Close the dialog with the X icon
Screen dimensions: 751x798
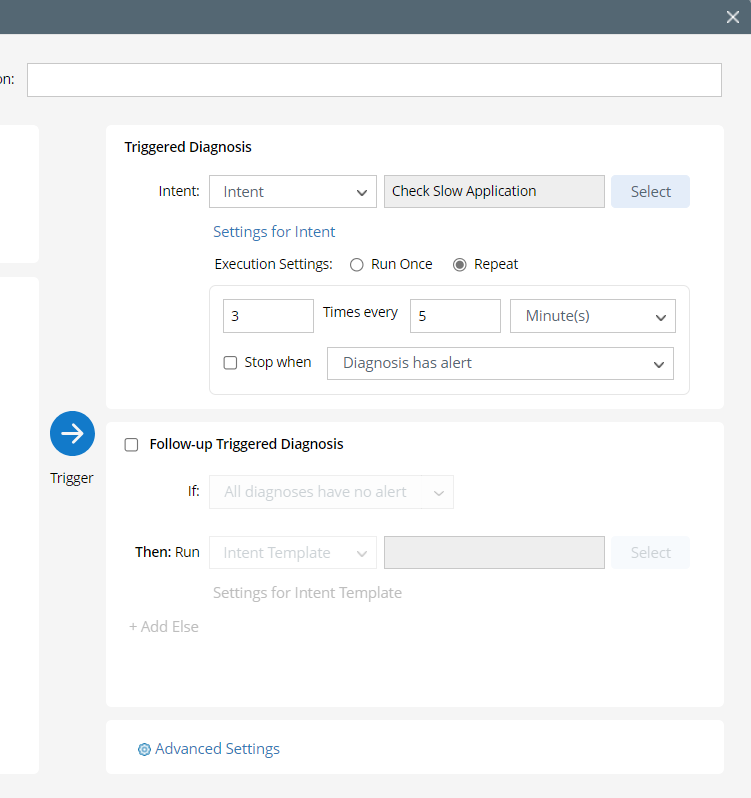[732, 16]
